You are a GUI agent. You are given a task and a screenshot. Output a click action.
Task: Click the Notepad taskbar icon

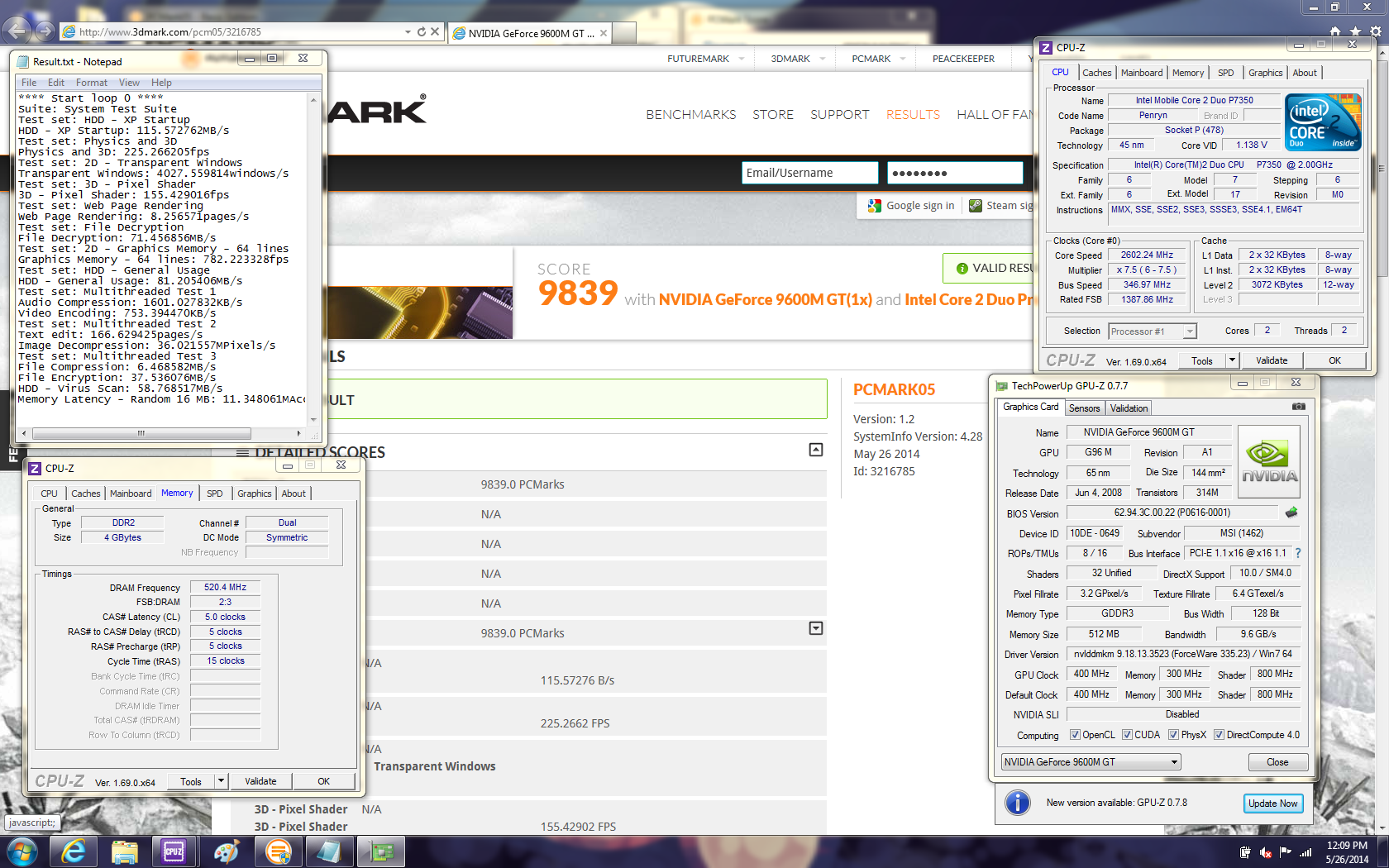(x=328, y=851)
